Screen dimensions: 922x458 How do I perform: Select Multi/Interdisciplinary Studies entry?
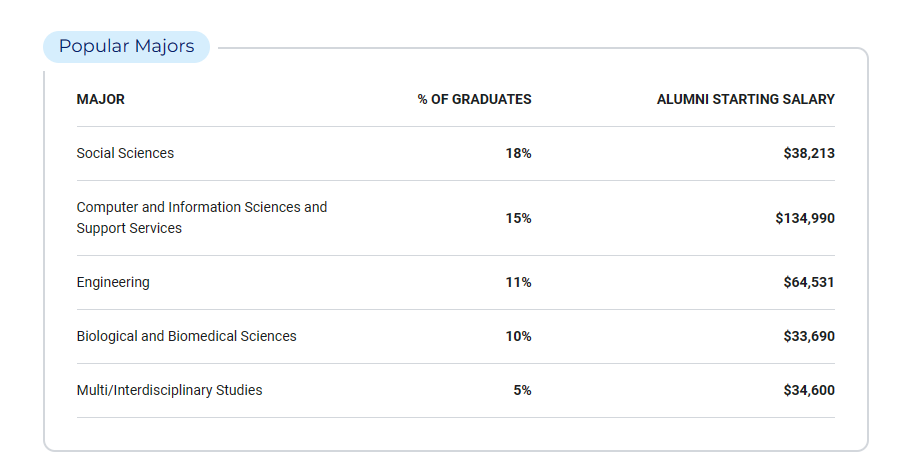(x=169, y=390)
